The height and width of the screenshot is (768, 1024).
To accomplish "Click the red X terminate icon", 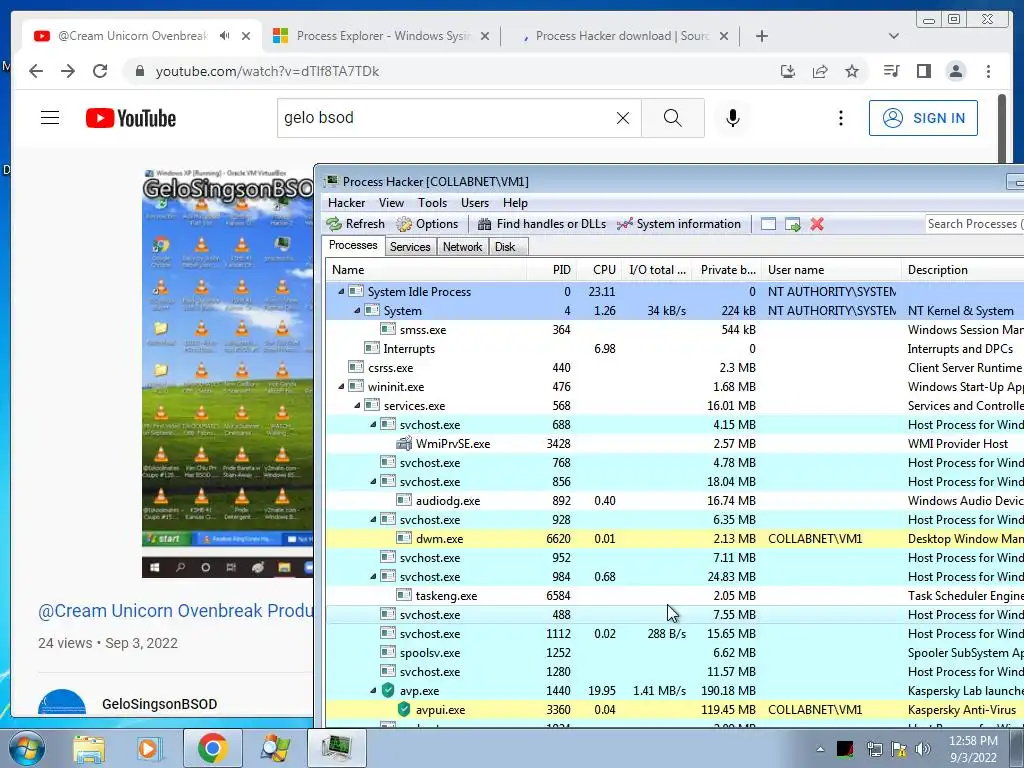I will click(x=817, y=224).
